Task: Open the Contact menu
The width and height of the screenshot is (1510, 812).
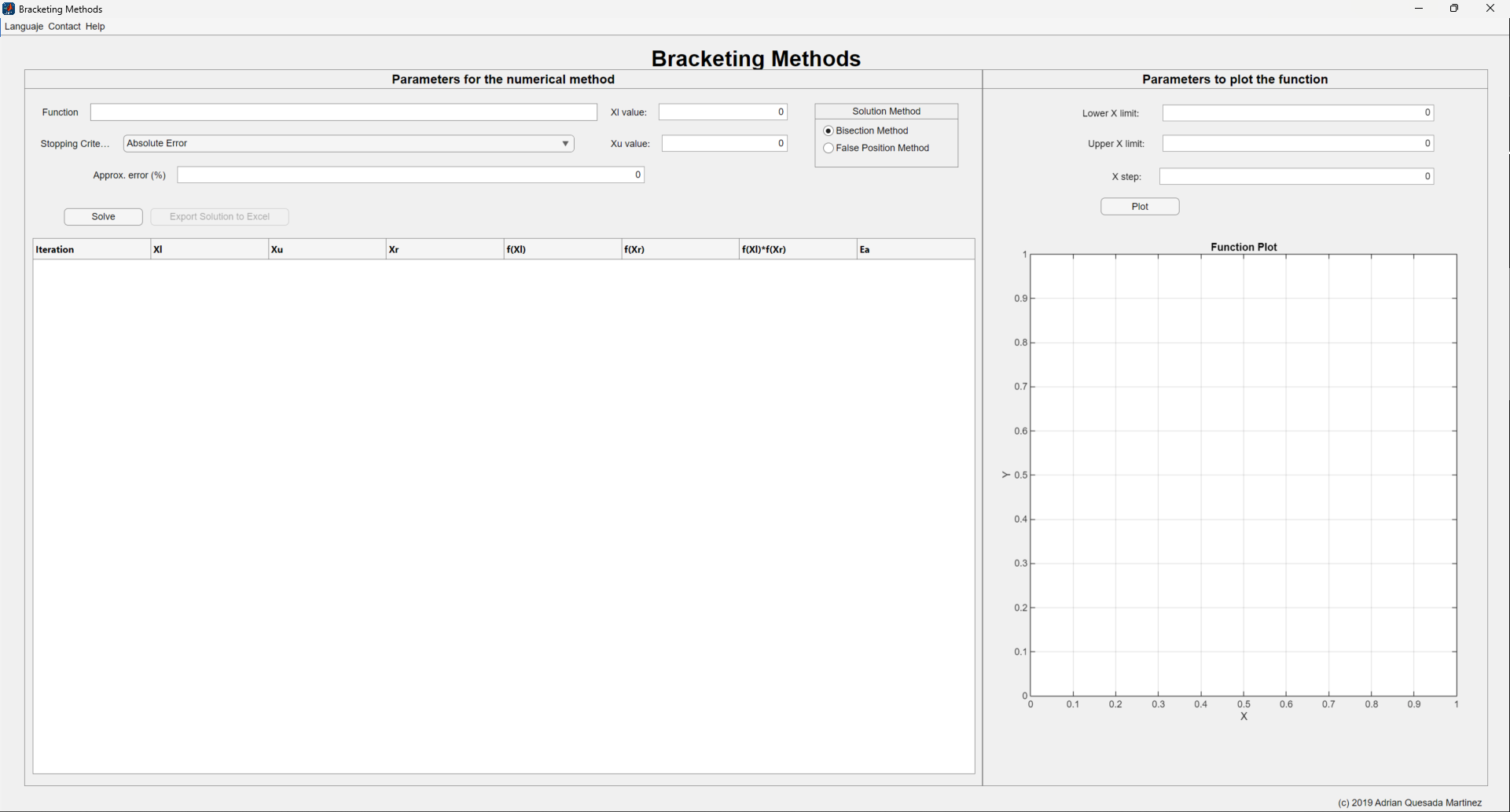Action: (x=64, y=27)
